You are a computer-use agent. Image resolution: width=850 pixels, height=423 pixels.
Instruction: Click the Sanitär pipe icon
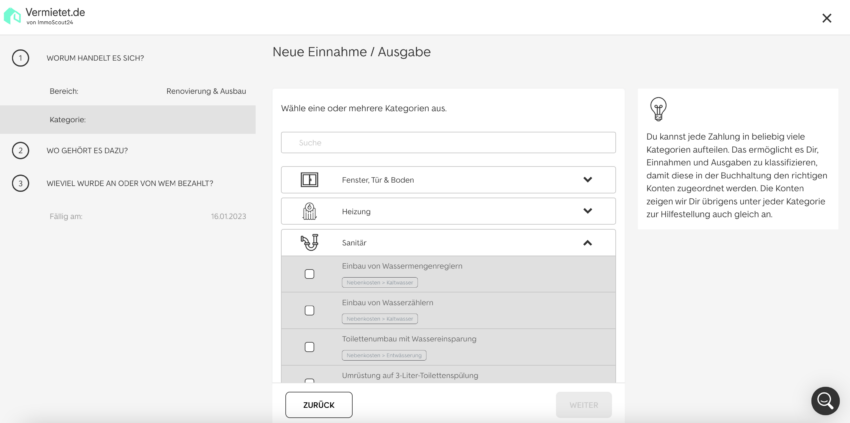pos(309,242)
